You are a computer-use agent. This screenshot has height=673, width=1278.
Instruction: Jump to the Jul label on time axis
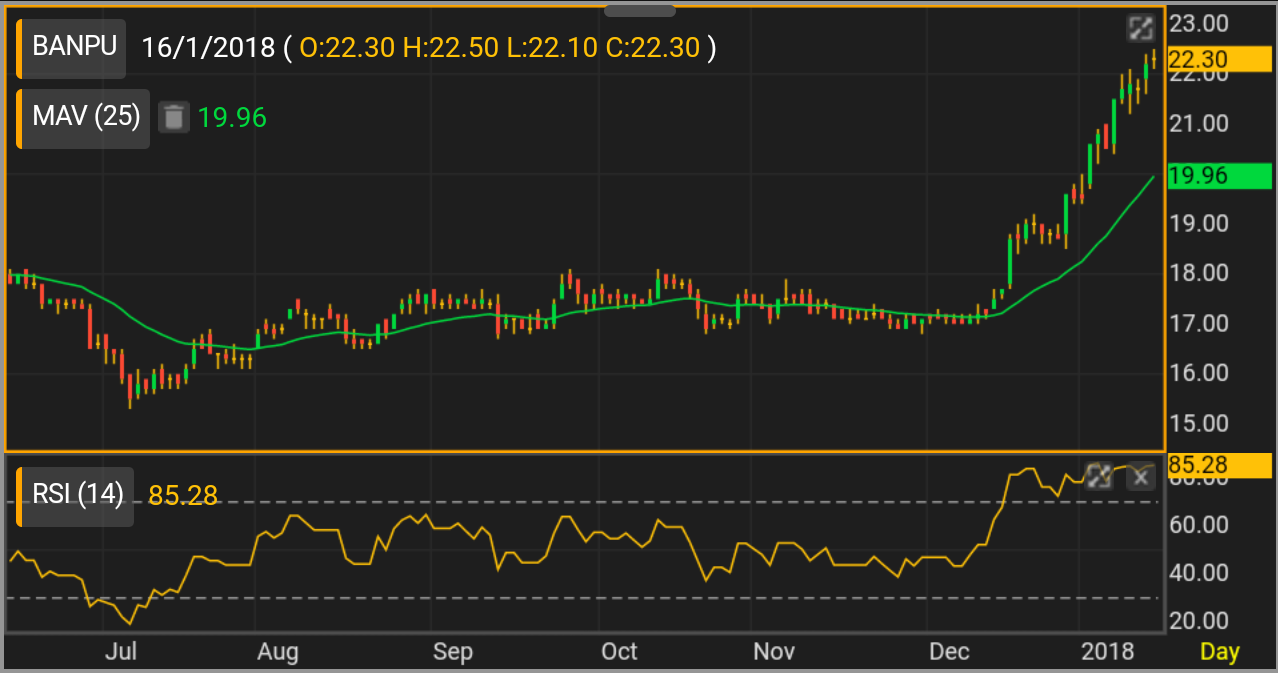click(120, 652)
